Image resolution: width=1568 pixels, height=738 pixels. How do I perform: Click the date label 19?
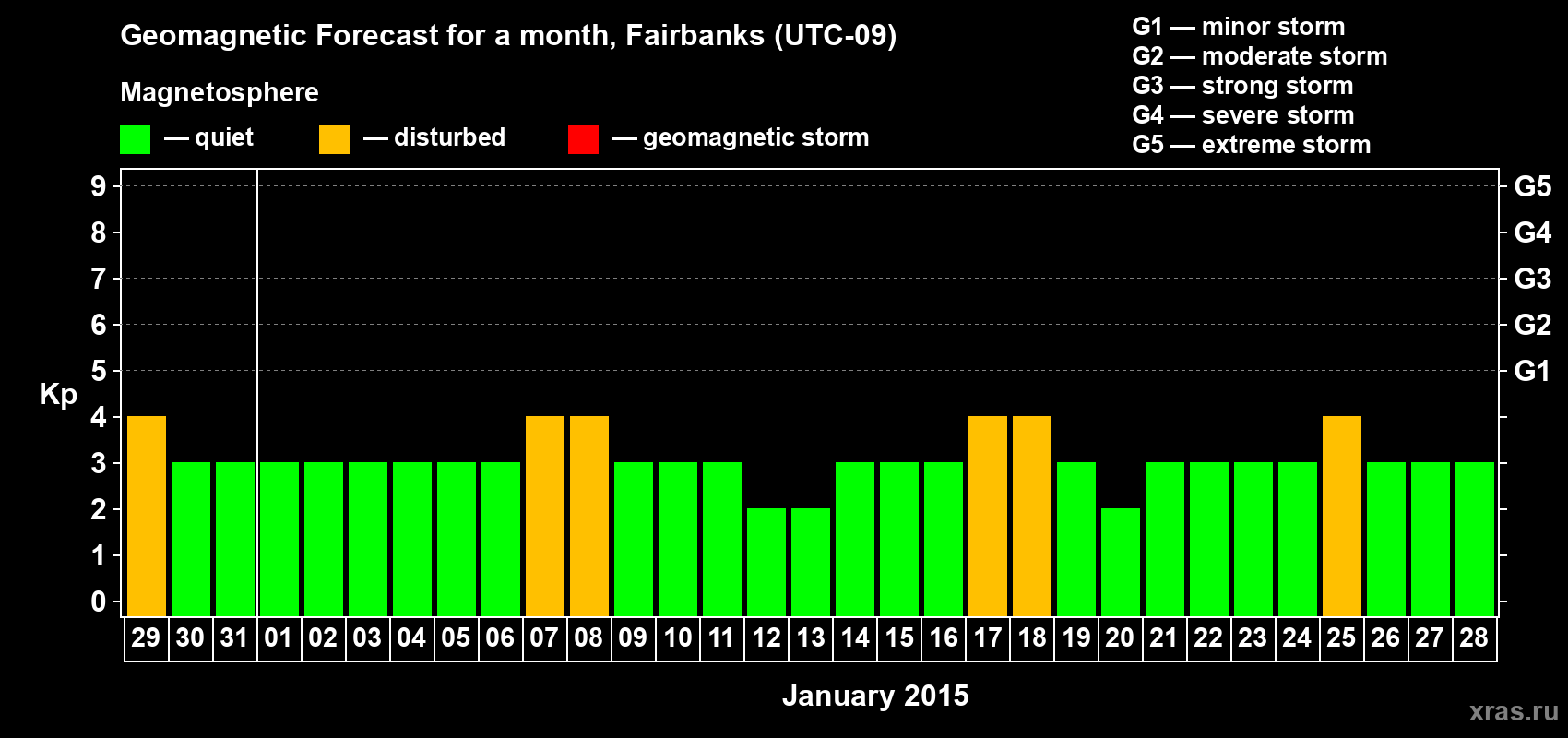click(1076, 637)
